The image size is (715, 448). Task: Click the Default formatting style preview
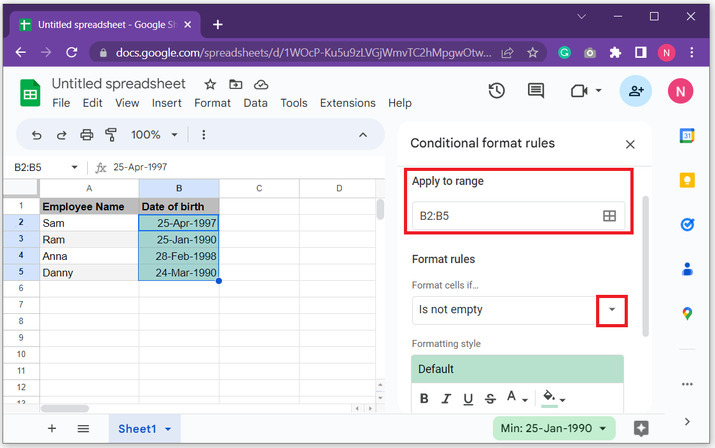tap(517, 369)
